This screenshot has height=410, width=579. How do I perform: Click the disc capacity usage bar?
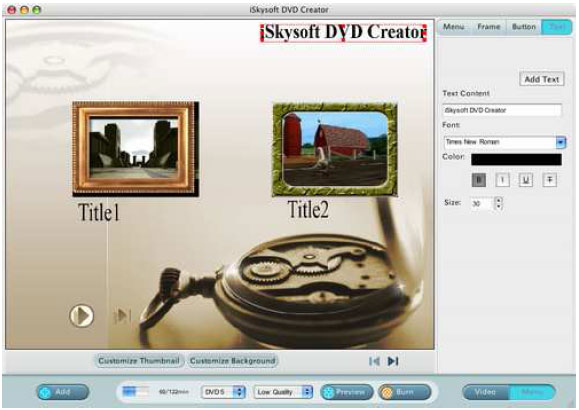coord(136,391)
